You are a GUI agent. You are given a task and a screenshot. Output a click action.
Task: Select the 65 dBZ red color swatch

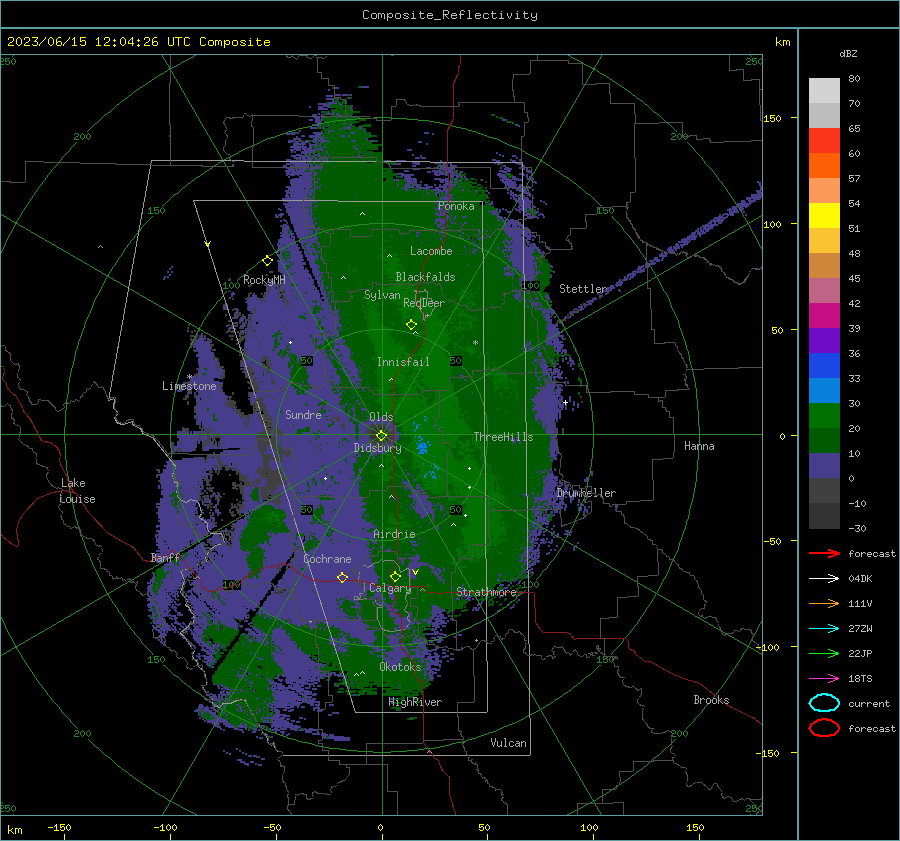tap(824, 140)
